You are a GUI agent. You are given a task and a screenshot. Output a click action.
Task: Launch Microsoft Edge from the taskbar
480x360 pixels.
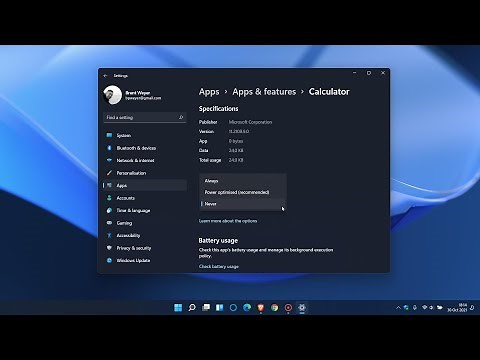point(247,307)
